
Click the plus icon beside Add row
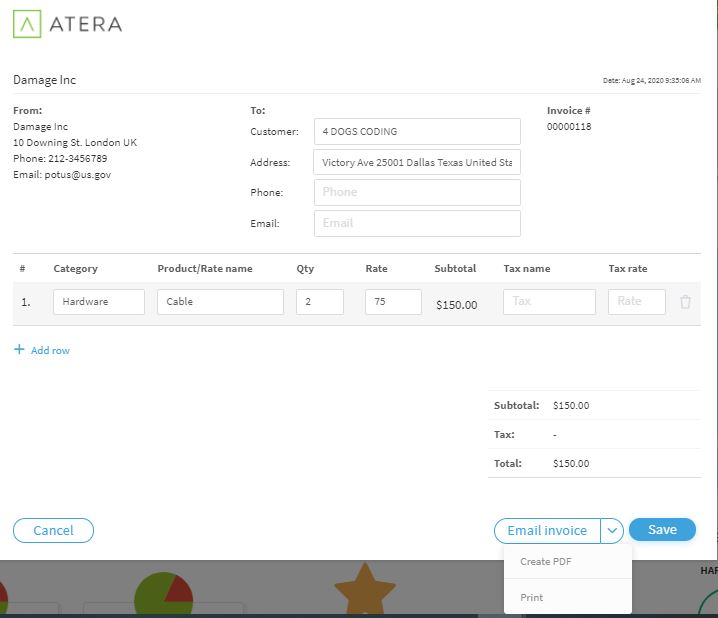[x=19, y=350]
